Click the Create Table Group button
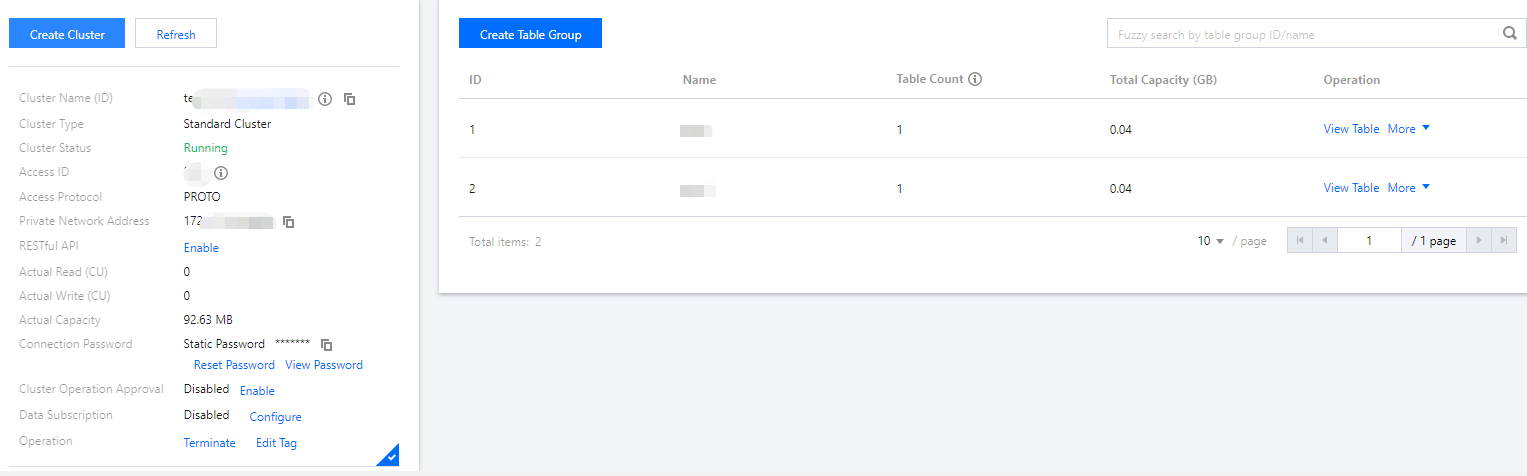The width and height of the screenshot is (1527, 476). 530,34
